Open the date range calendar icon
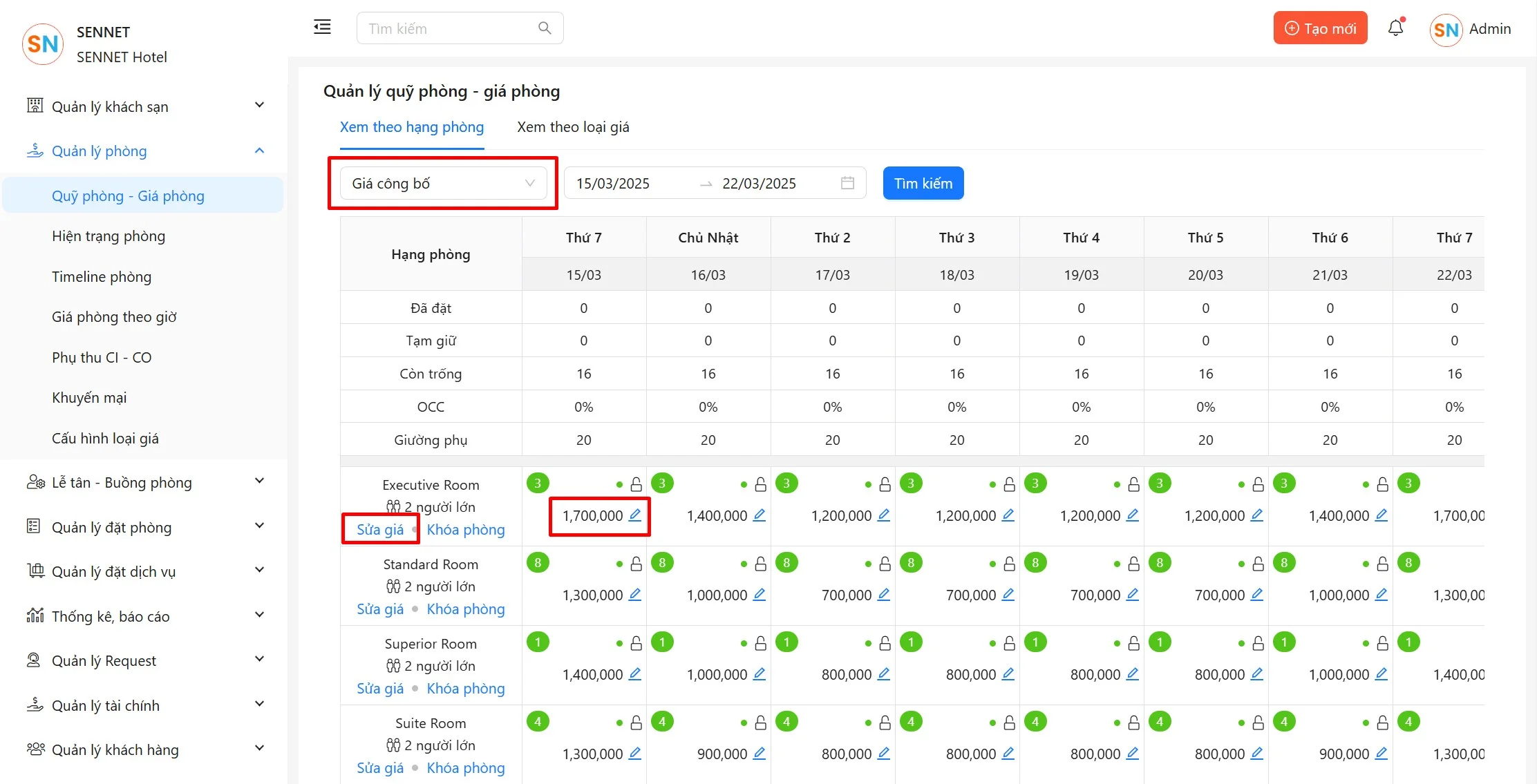1537x784 pixels. [847, 183]
